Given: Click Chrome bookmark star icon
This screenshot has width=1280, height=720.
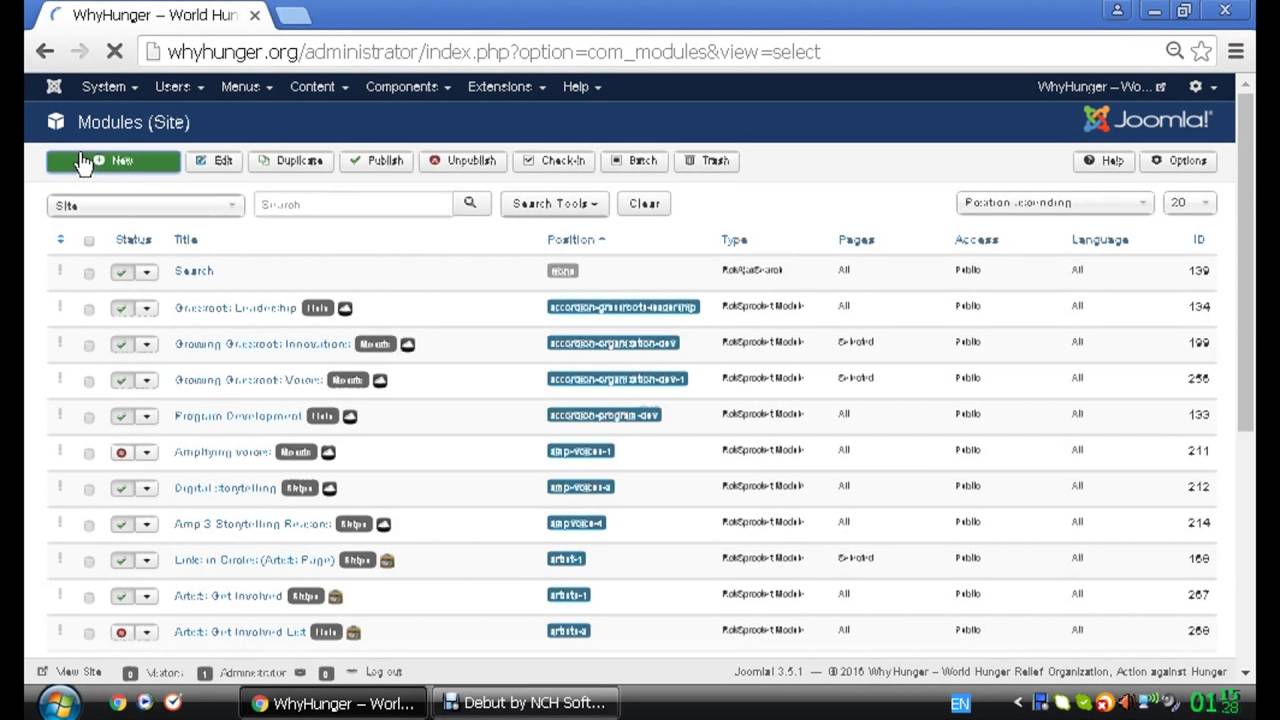Looking at the screenshot, I should tap(1201, 51).
